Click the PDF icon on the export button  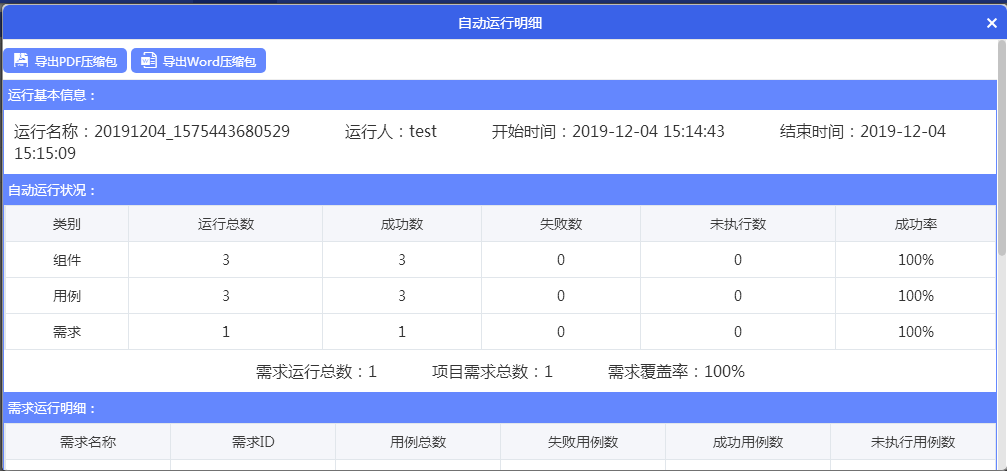tap(21, 61)
